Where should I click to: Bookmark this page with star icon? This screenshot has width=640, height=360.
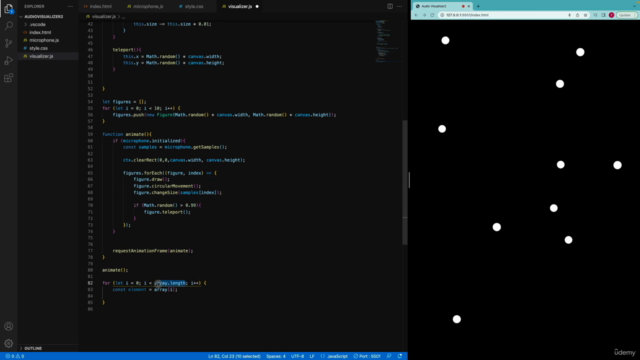click(585, 15)
